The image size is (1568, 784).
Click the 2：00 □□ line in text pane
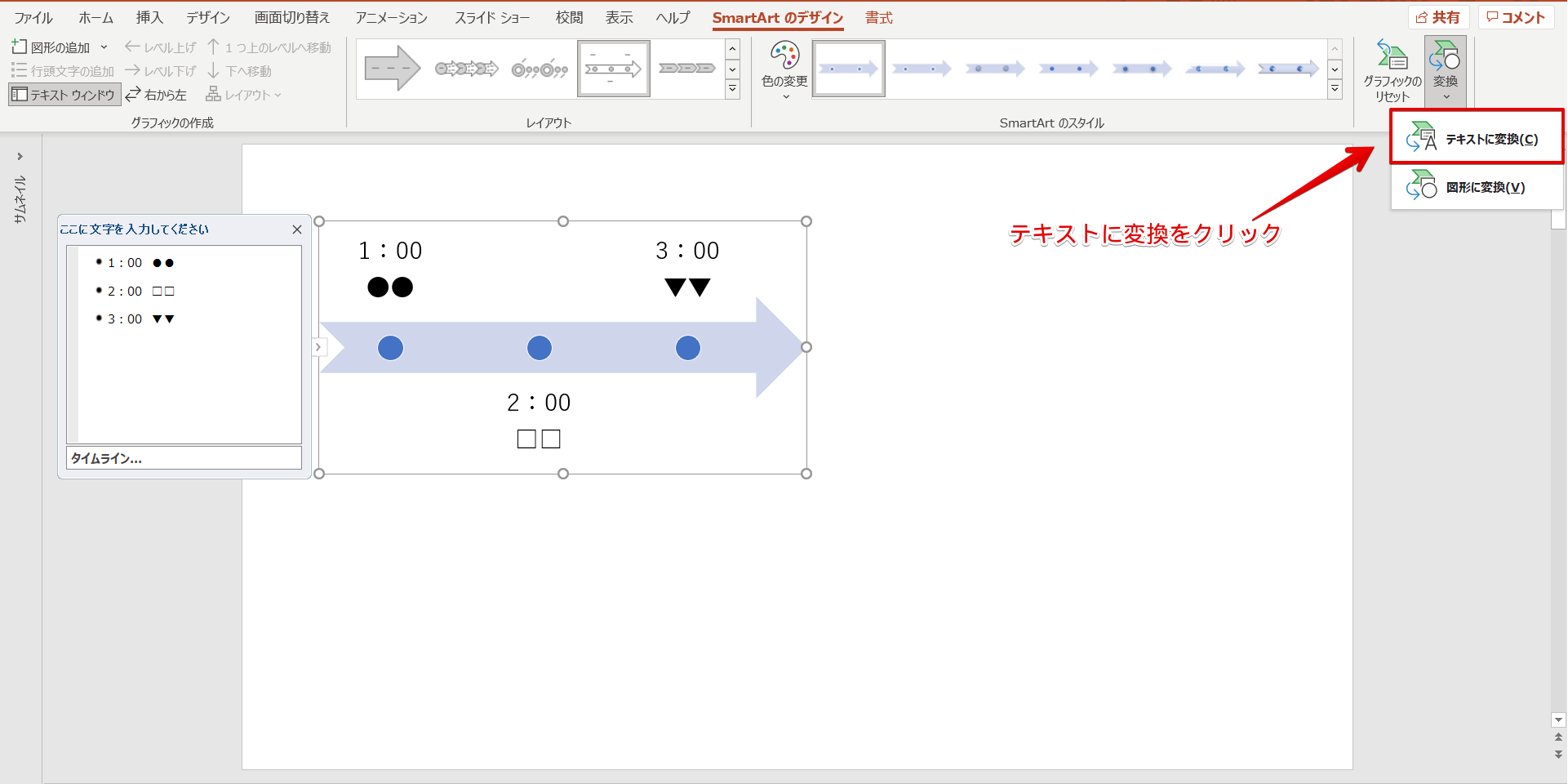point(140,291)
